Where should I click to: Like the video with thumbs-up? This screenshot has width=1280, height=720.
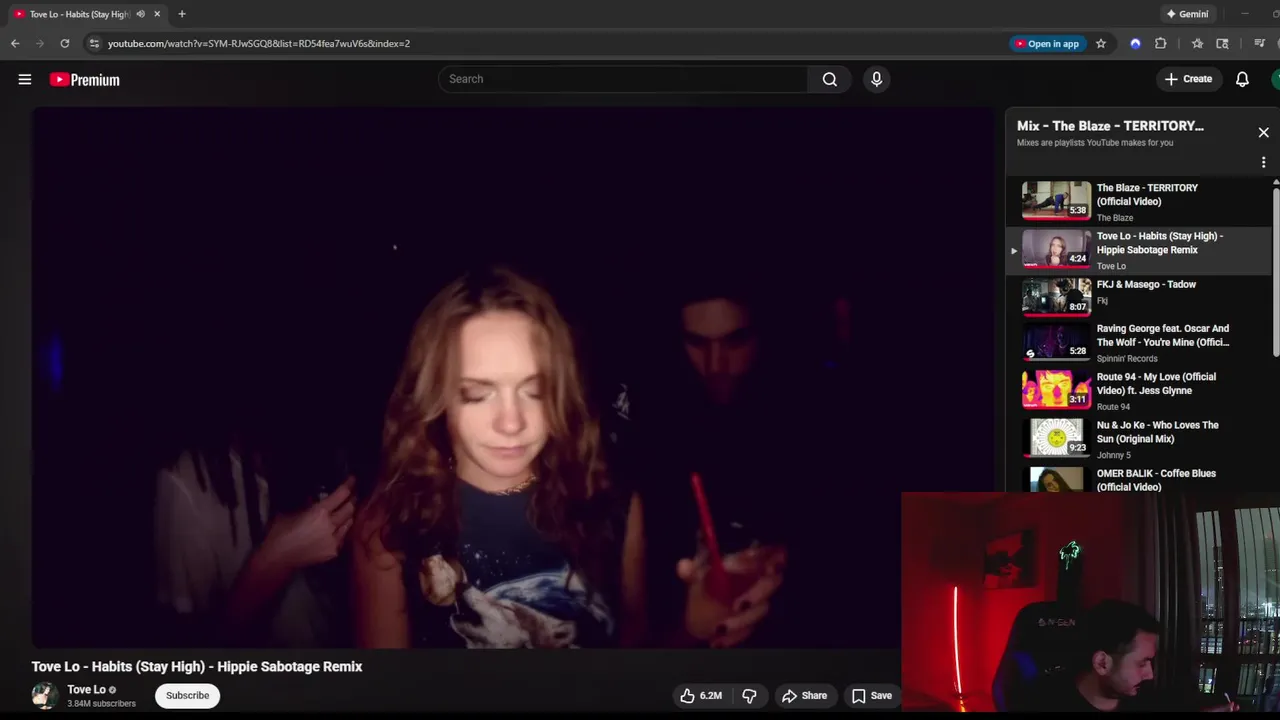coord(701,696)
